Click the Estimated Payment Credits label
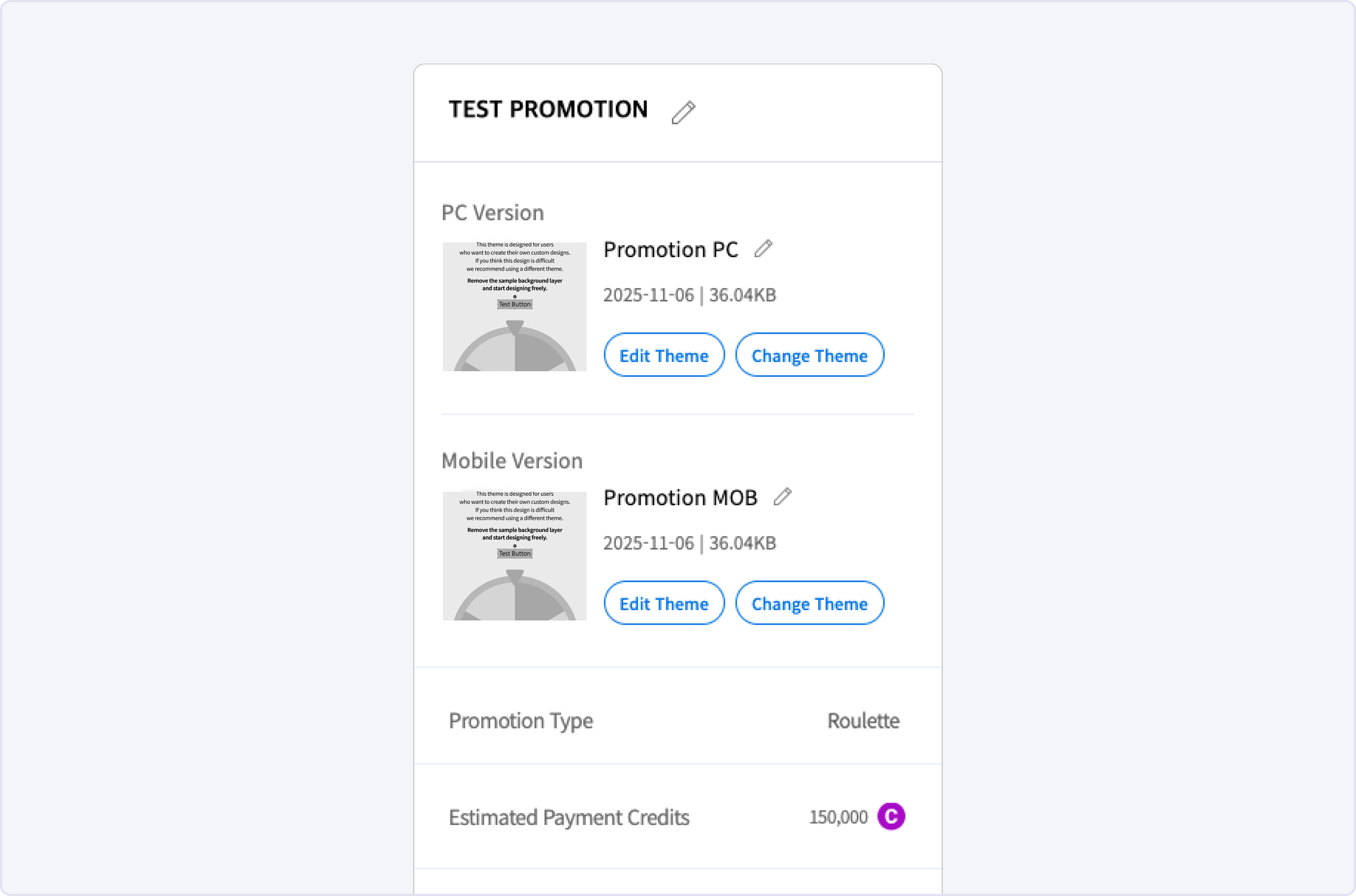 (x=569, y=817)
